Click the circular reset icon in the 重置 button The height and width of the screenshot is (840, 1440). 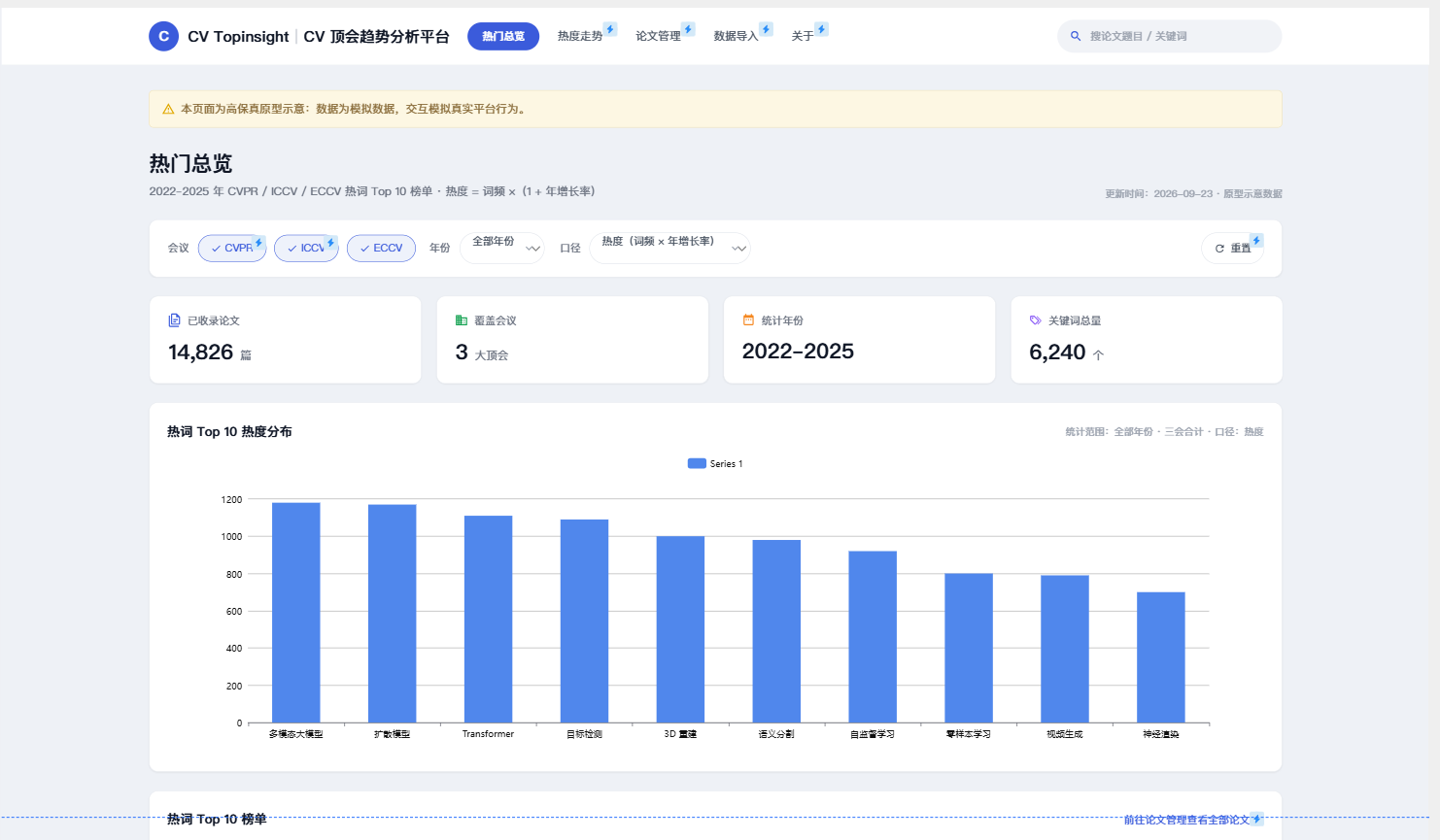(x=1219, y=249)
